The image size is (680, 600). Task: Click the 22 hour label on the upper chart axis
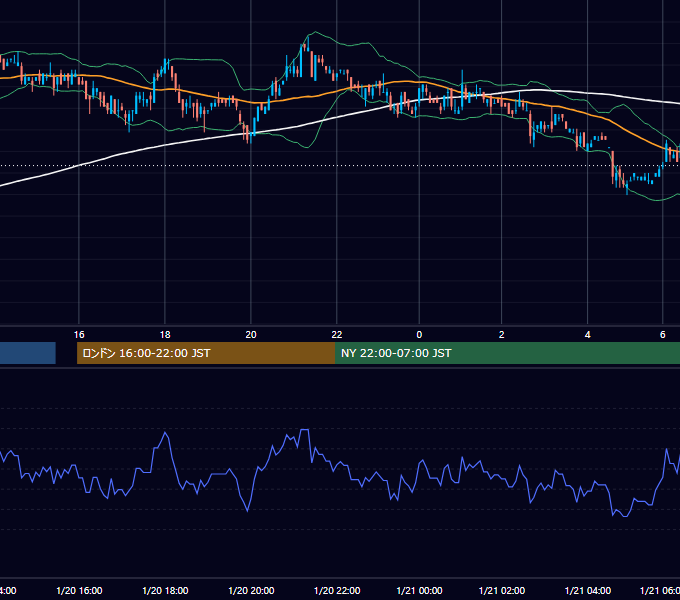pos(337,335)
